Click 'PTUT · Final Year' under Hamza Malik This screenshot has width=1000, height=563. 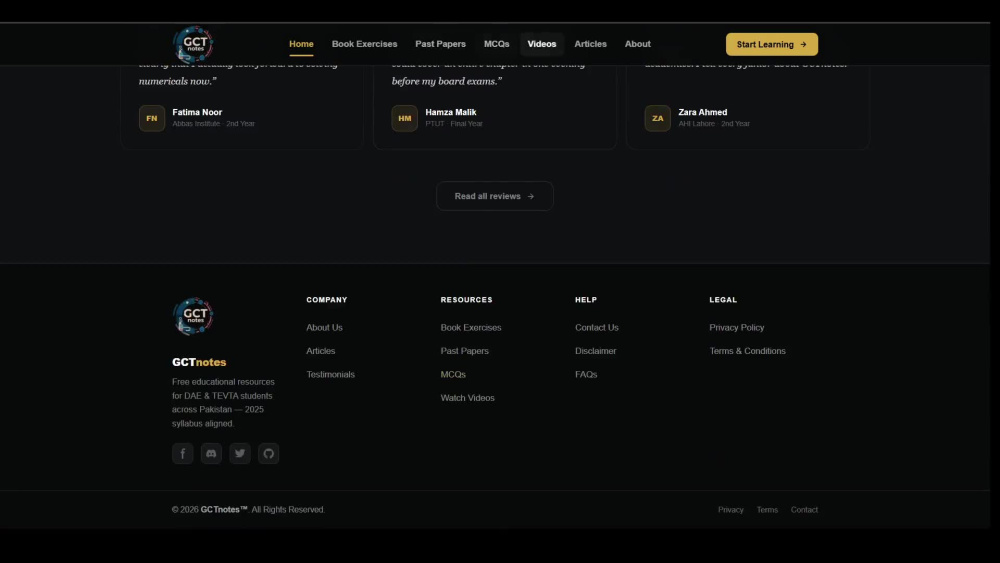coord(453,124)
